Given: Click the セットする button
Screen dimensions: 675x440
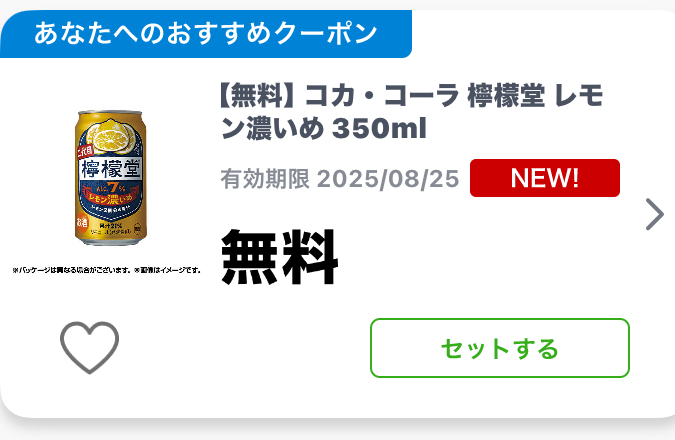Looking at the screenshot, I should pos(500,348).
